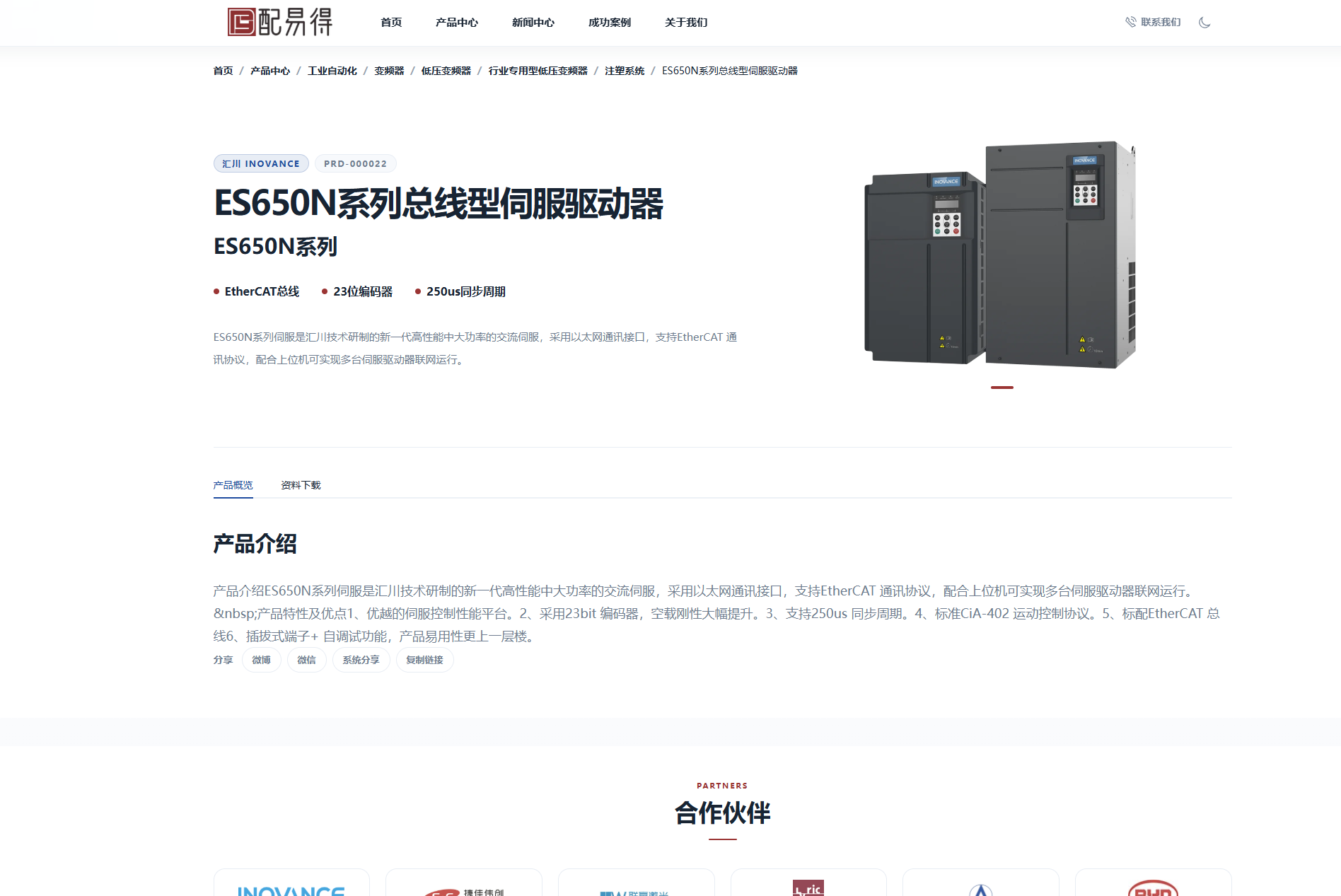1341x896 pixels.
Task: Click the ES650N系列 subtitle text
Action: (276, 246)
